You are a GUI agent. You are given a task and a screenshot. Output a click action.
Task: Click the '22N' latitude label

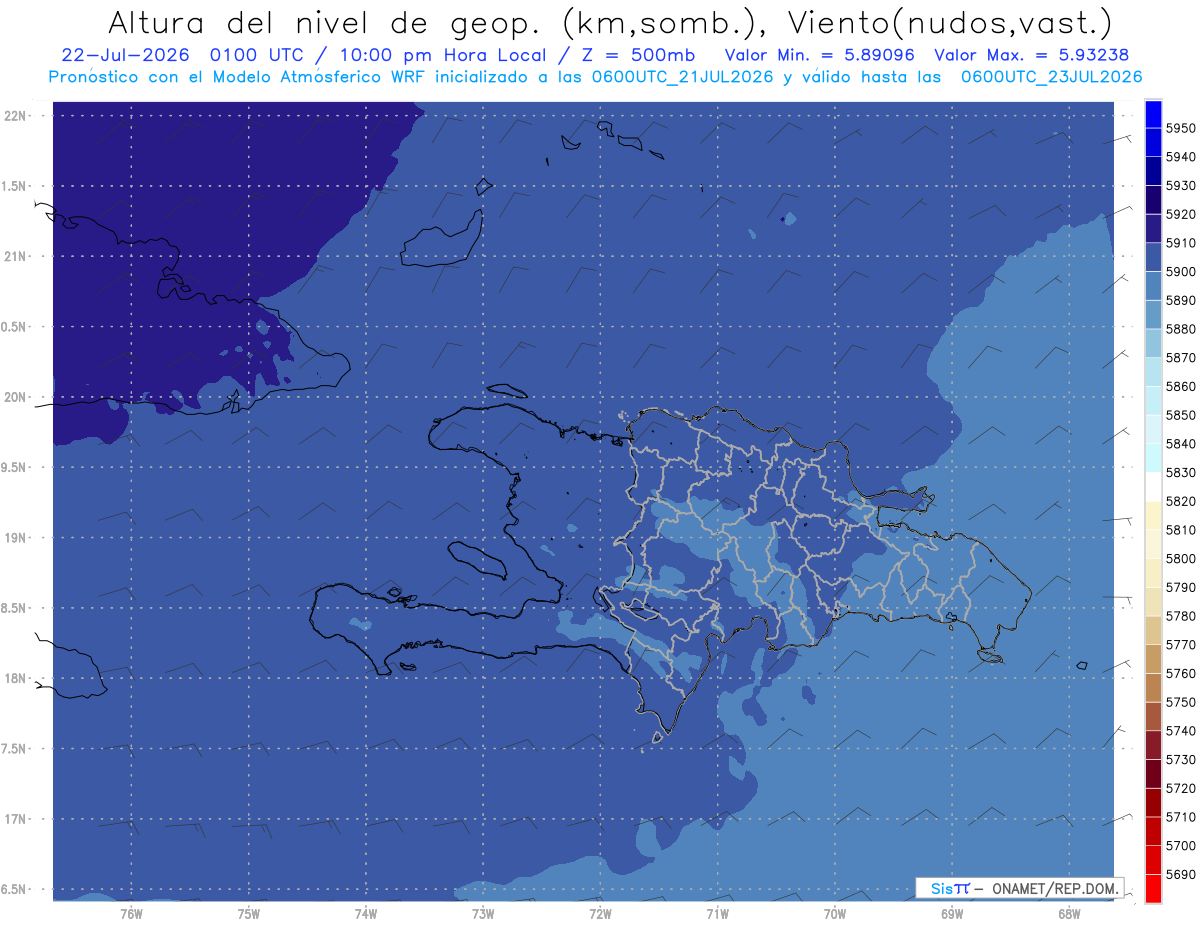16,115
